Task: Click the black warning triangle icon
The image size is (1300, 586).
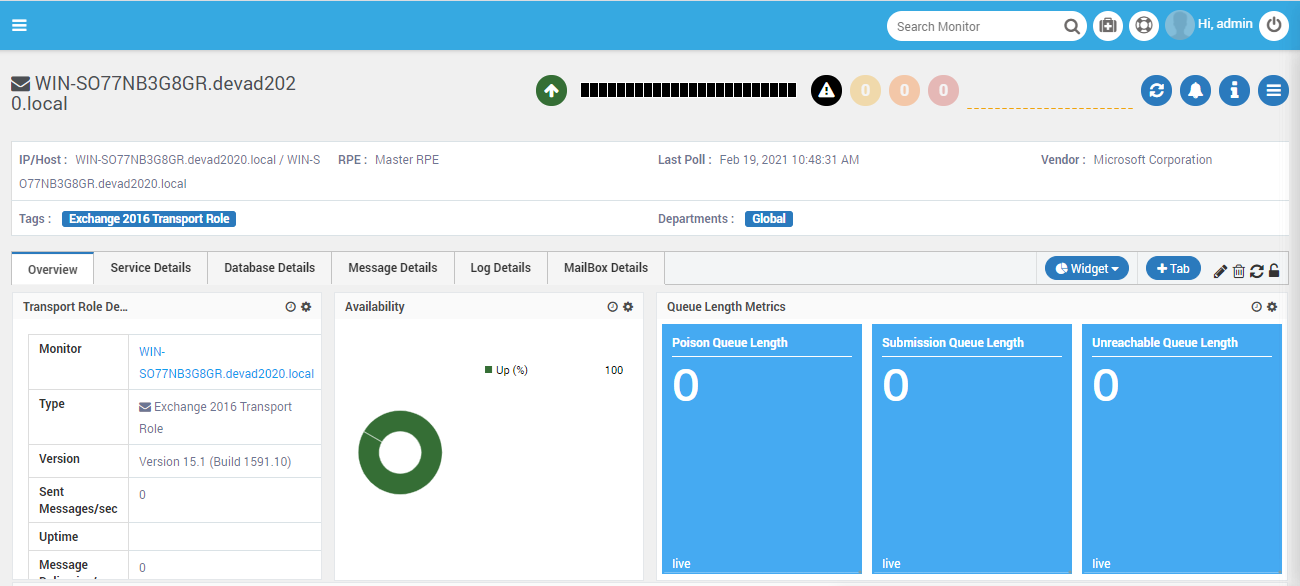Action: 826,91
